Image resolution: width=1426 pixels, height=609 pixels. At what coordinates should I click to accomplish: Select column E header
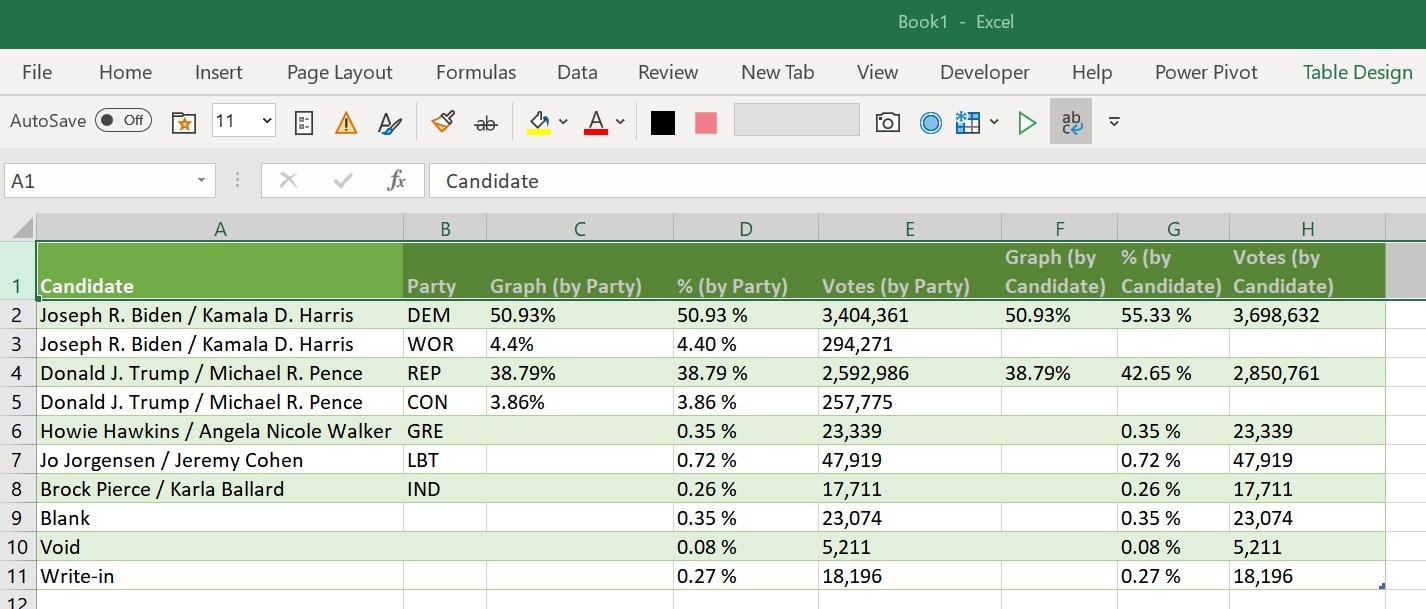click(x=910, y=229)
